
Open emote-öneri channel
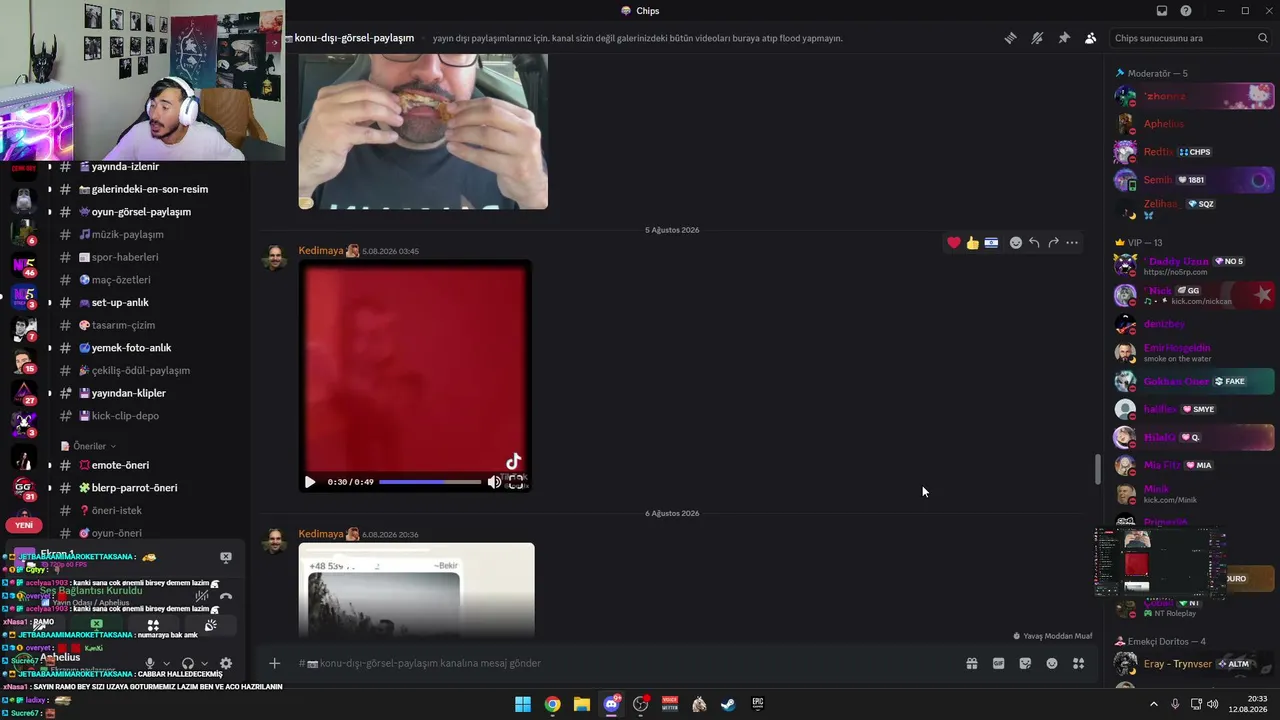pyautogui.click(x=120, y=465)
